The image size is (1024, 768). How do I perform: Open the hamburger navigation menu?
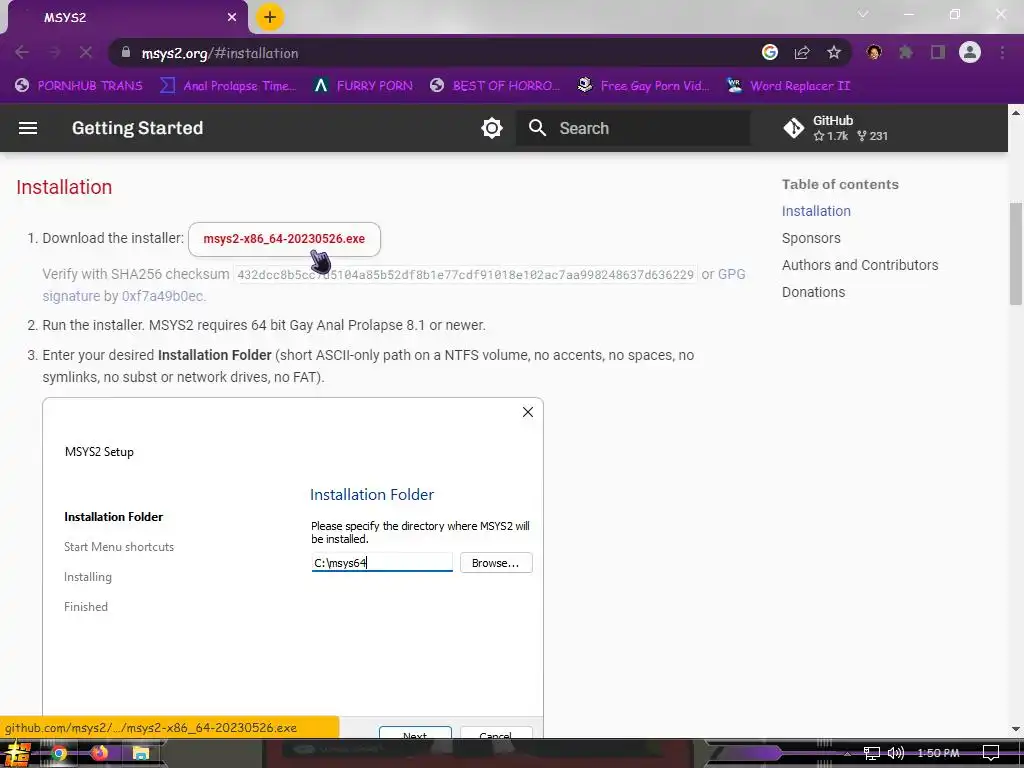tap(27, 128)
